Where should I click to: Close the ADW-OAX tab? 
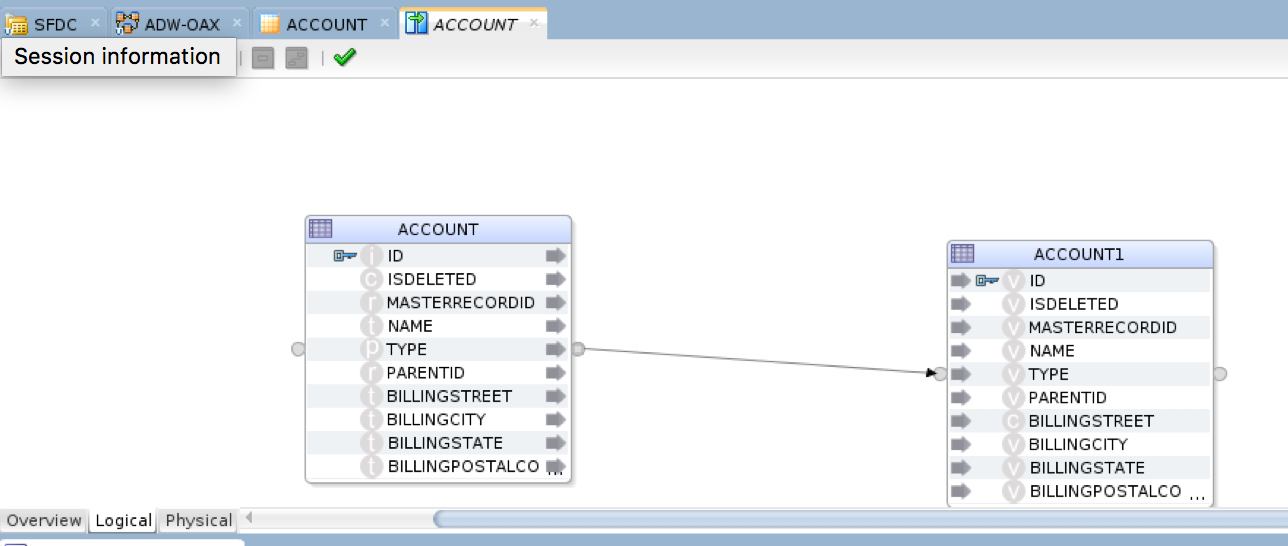[x=237, y=22]
